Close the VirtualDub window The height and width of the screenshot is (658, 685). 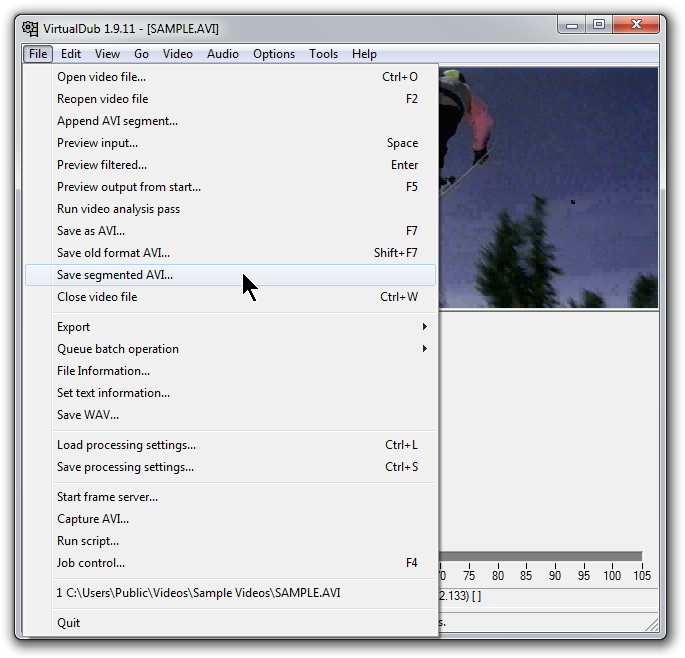coord(636,25)
